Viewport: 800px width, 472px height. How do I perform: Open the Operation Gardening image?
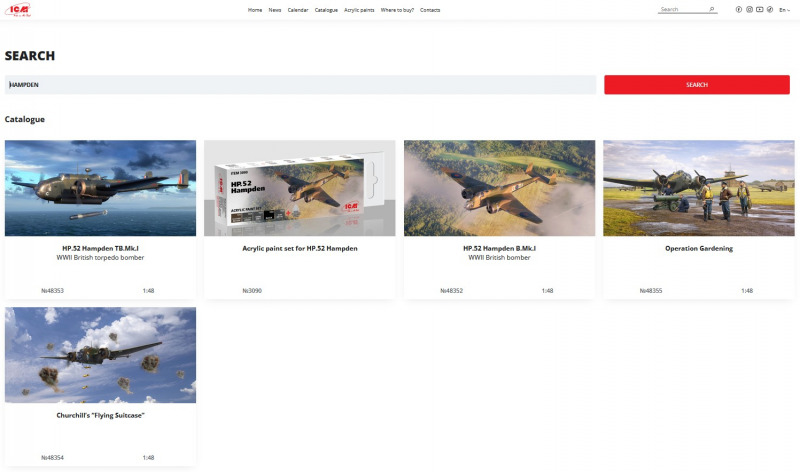(x=699, y=188)
